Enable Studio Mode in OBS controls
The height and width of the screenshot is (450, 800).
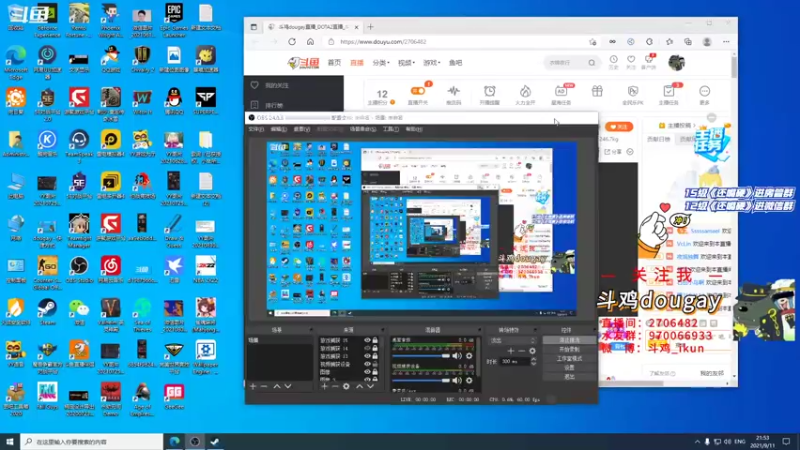click(569, 359)
